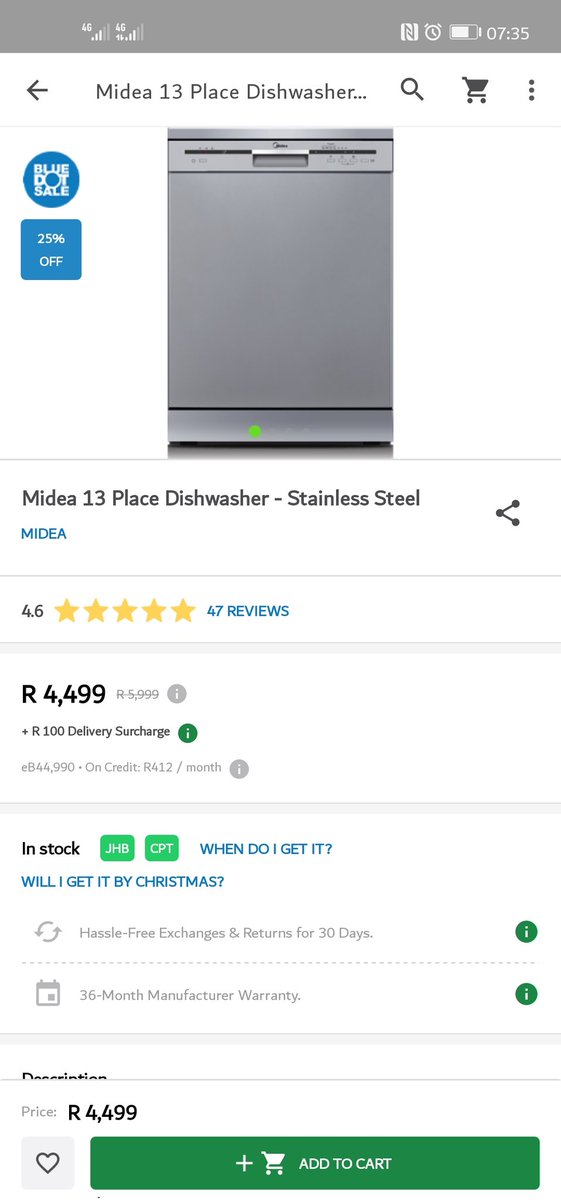Image resolution: width=561 pixels, height=1200 pixels.
Task: Share product via share icon
Action: pyautogui.click(x=508, y=514)
